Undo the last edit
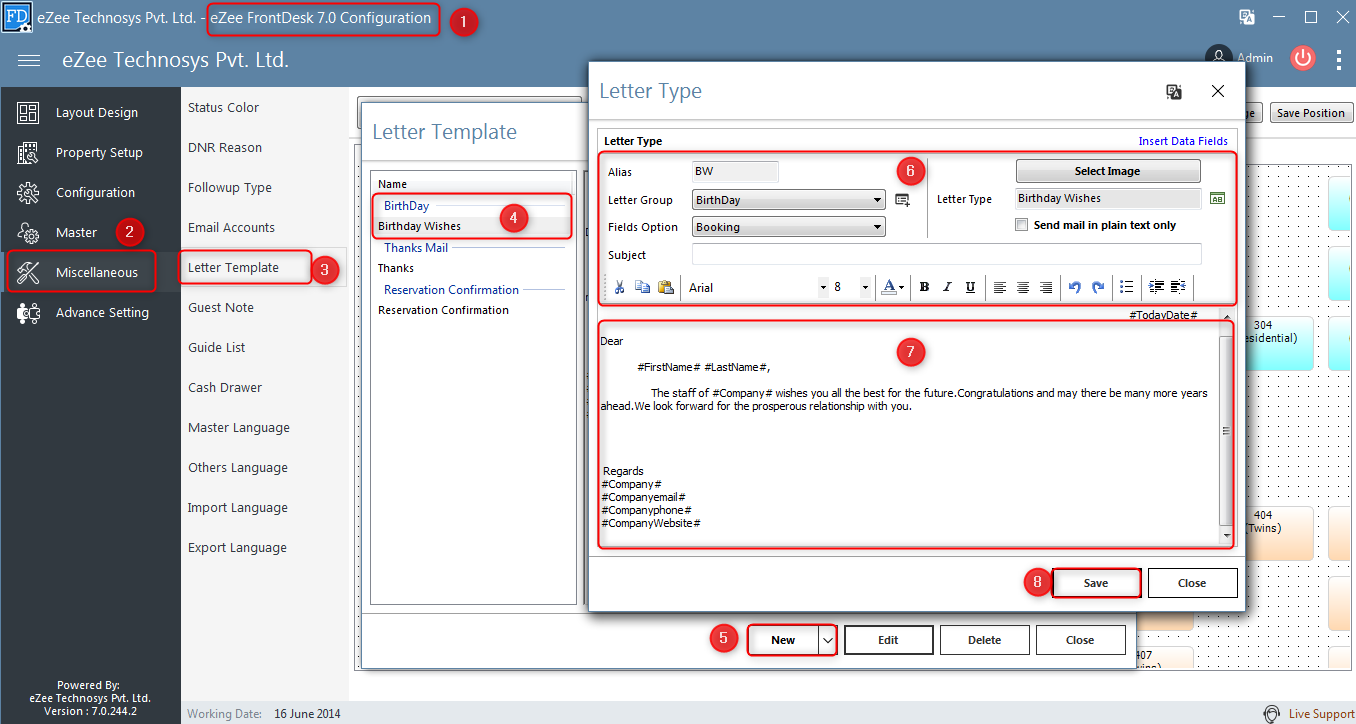Image resolution: width=1356 pixels, height=724 pixels. coord(1075,287)
